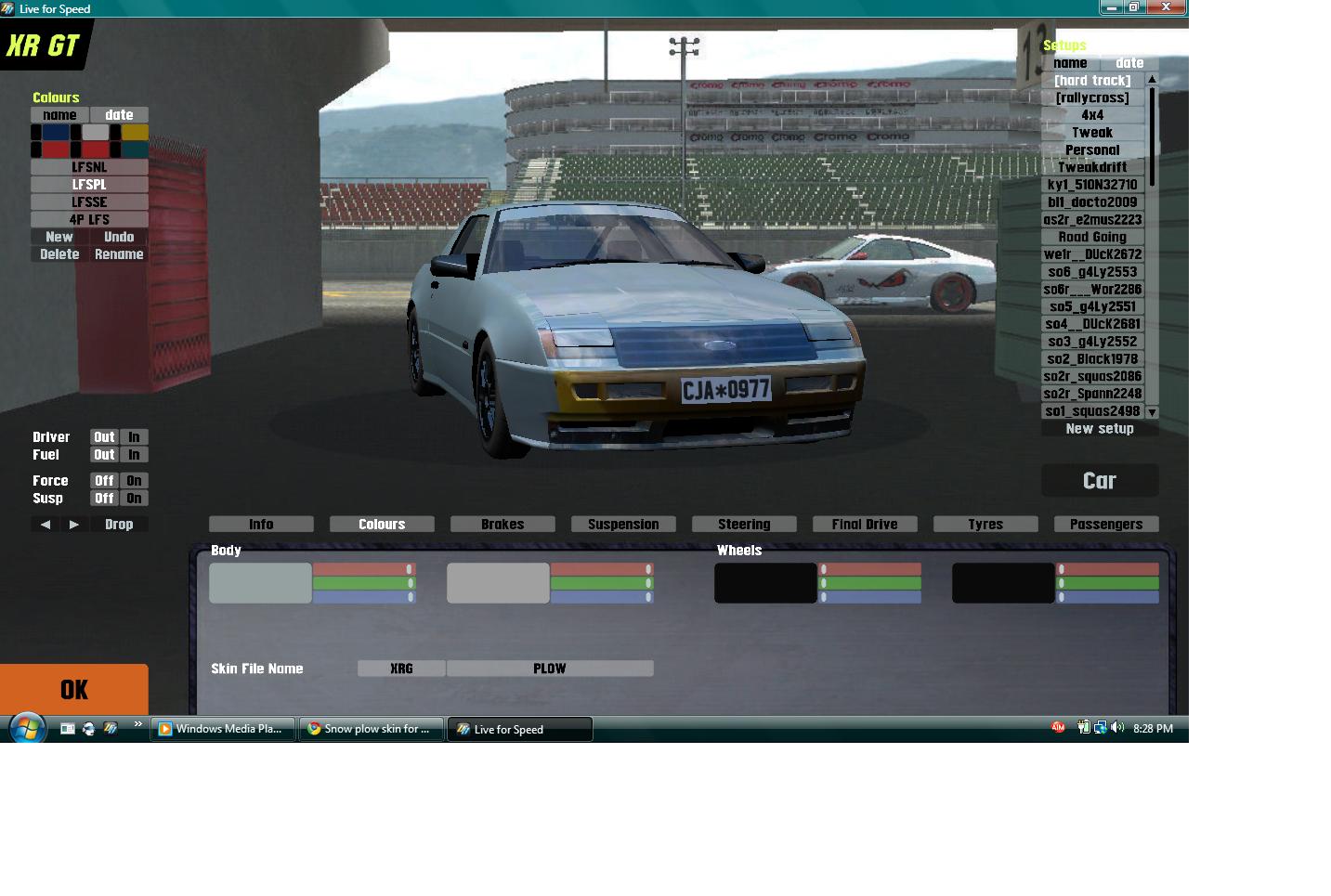Open the Final Drive tab
Screen dimensions: 1331x896
click(865, 525)
